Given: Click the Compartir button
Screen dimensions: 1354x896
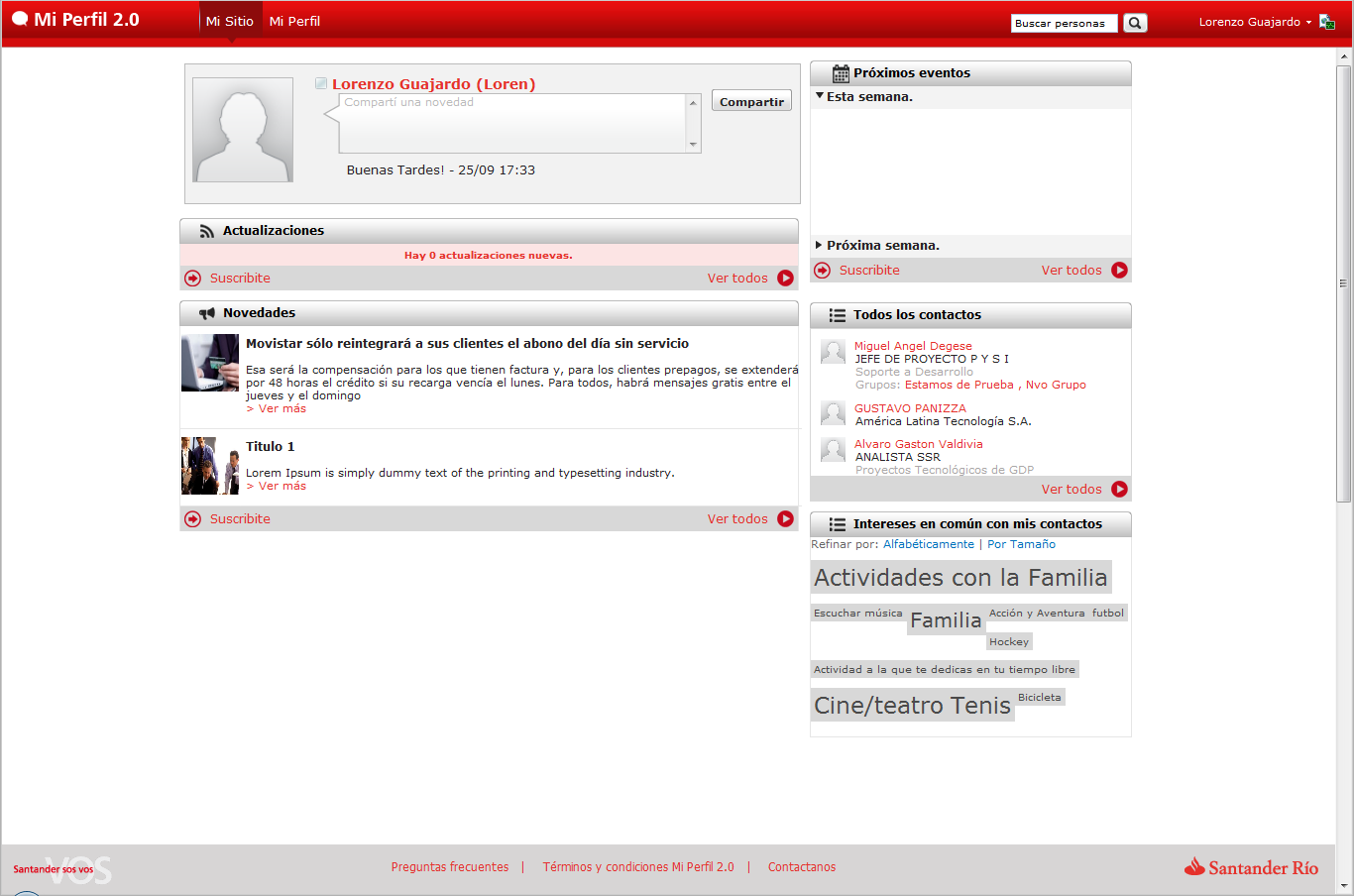Looking at the screenshot, I should coord(751,101).
